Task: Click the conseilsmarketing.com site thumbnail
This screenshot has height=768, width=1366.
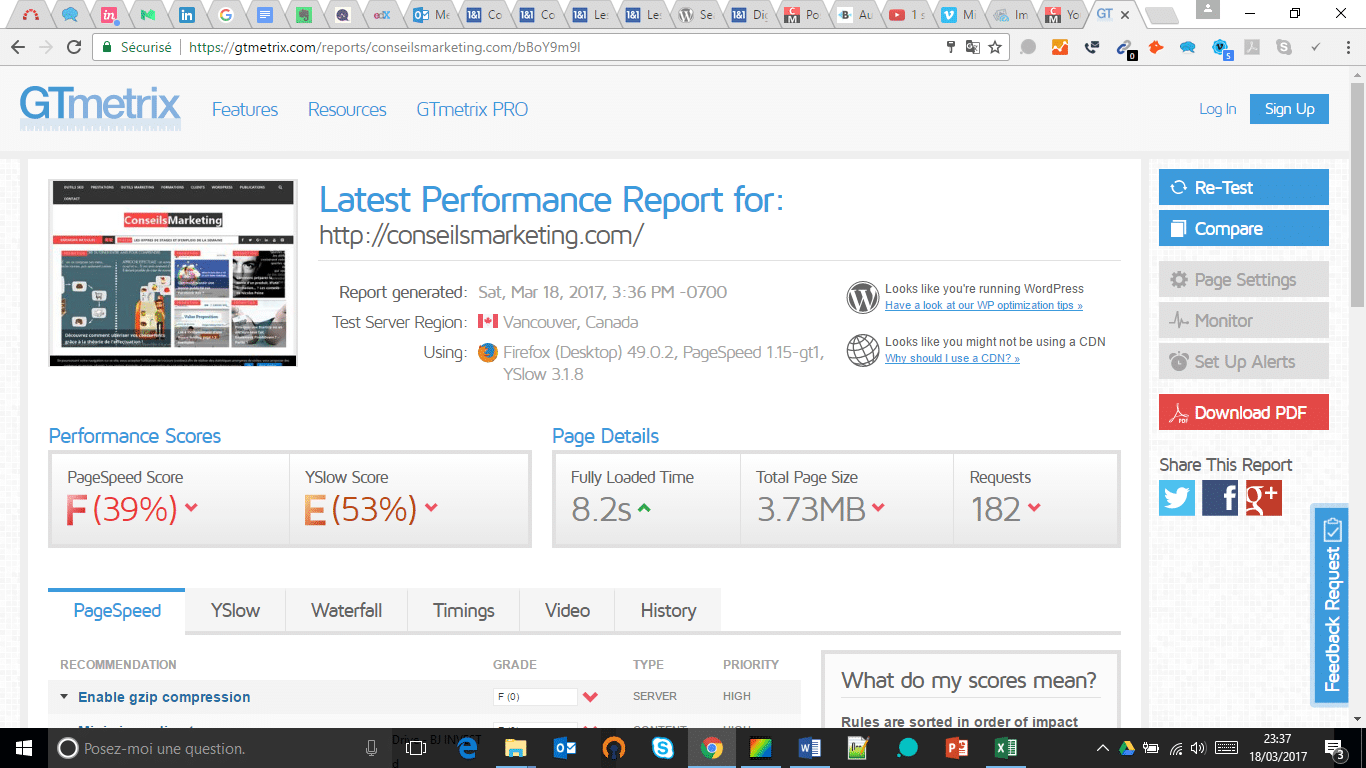Action: click(x=173, y=273)
